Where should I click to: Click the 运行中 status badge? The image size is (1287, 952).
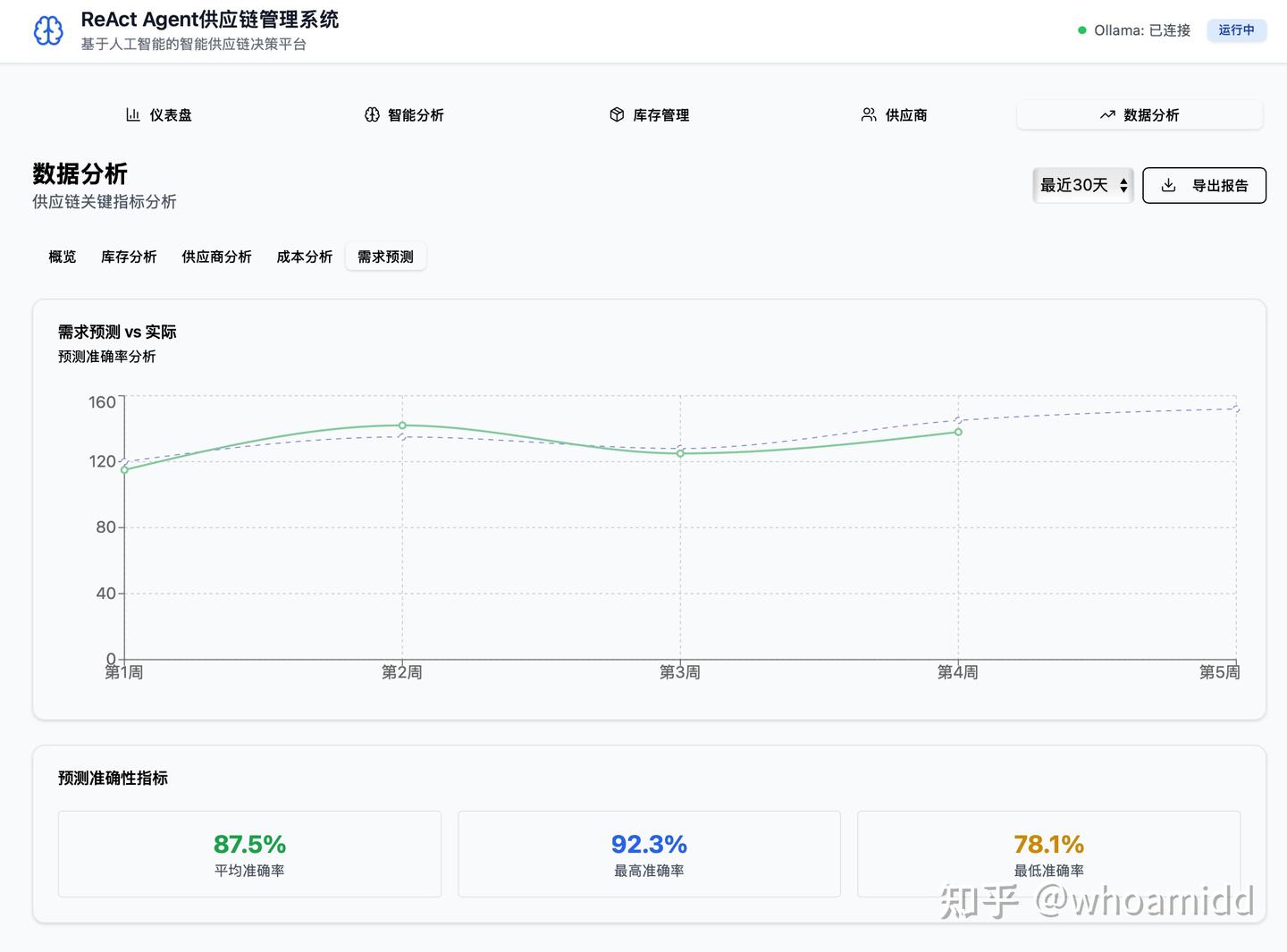tap(1236, 30)
